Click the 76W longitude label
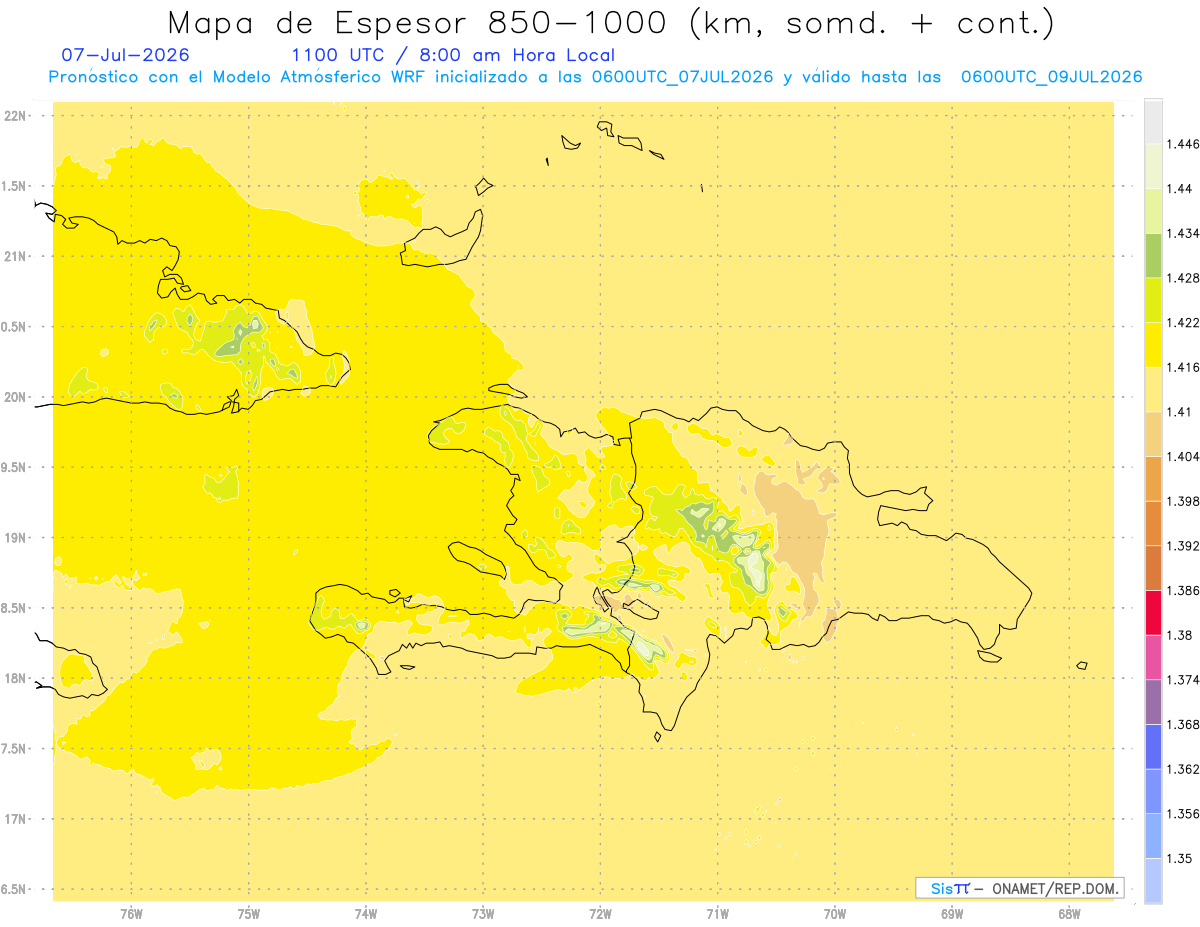This screenshot has width=1200, height=927. (x=131, y=914)
